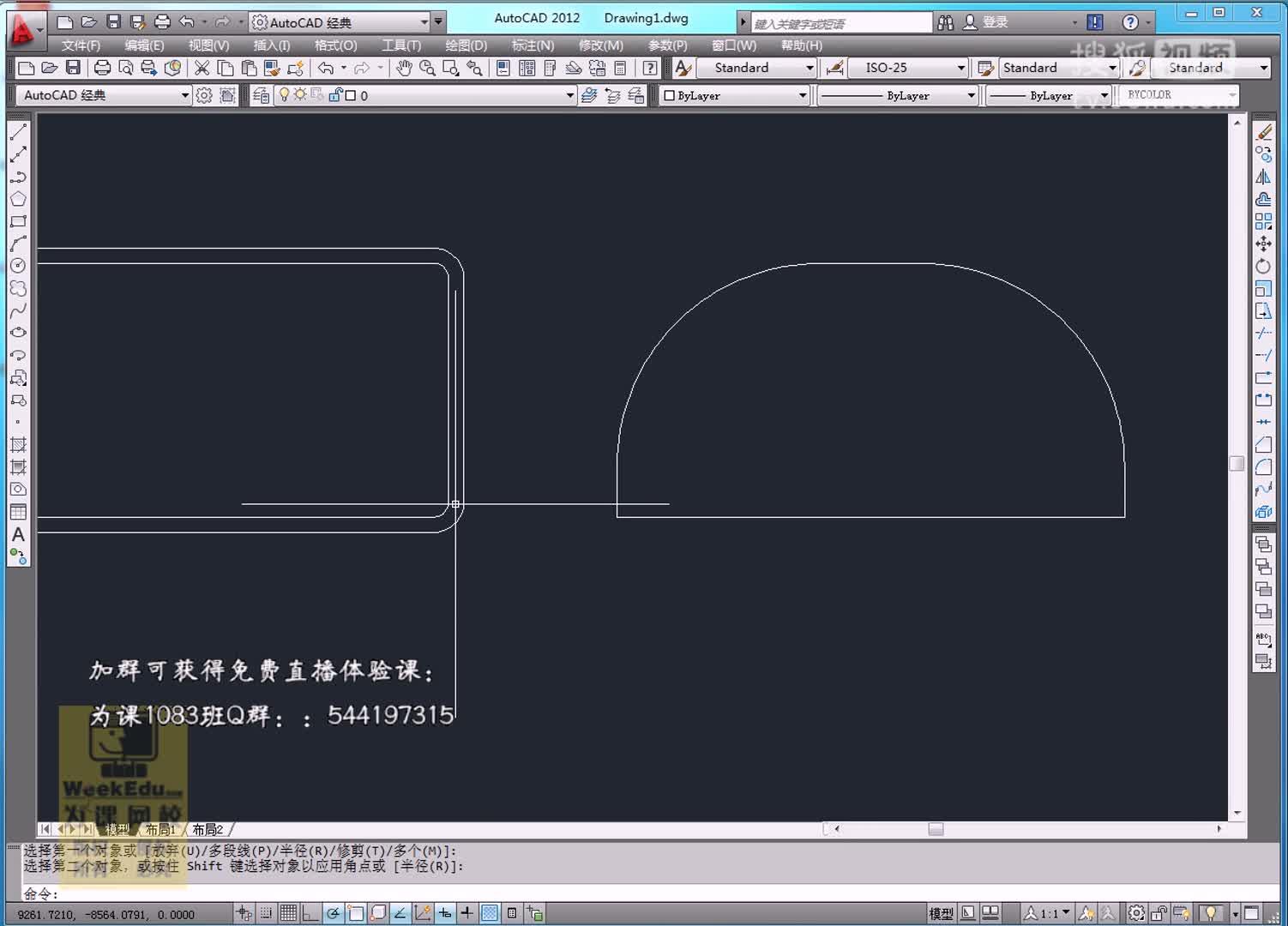Select the Multiline Text tool
The image size is (1288, 926).
tap(18, 534)
